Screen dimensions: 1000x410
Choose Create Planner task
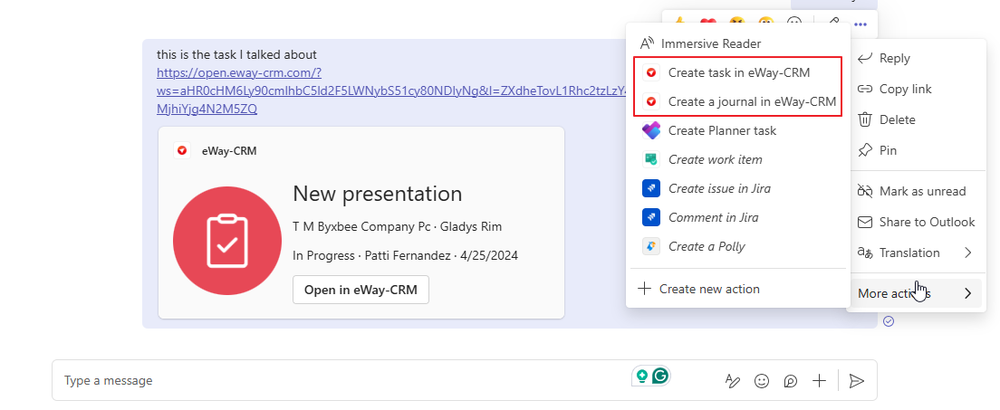coord(721,130)
